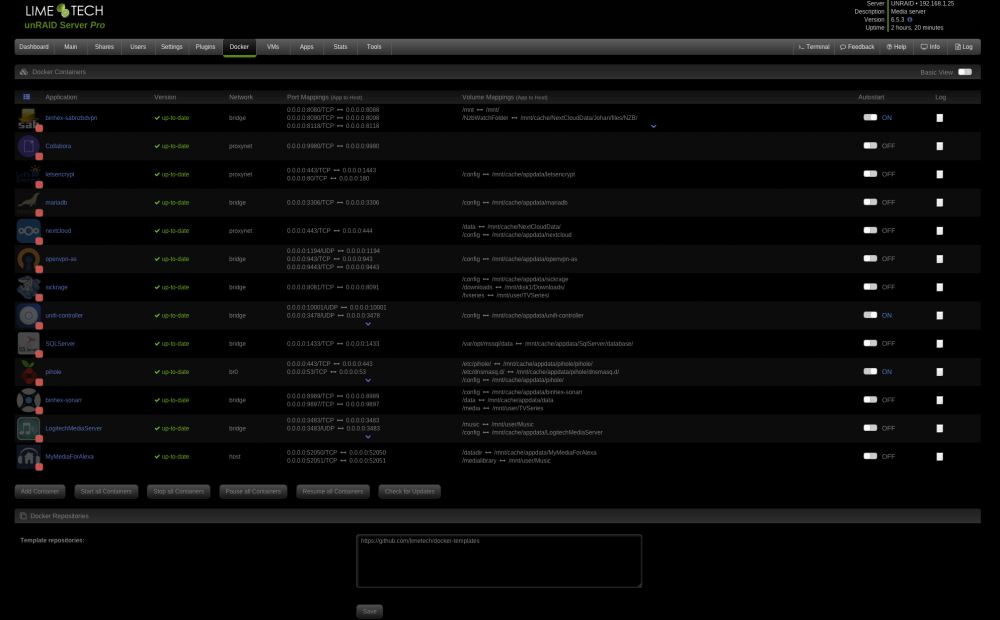This screenshot has width=1000, height=620.
Task: Open the Stats tab
Action: pyautogui.click(x=341, y=47)
